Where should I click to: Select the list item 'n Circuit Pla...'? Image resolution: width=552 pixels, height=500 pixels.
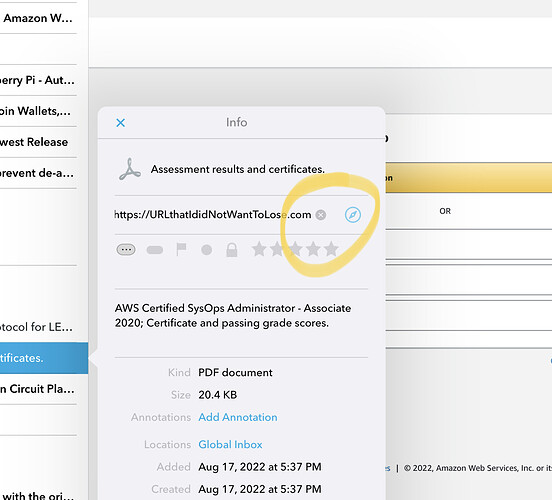(x=38, y=389)
